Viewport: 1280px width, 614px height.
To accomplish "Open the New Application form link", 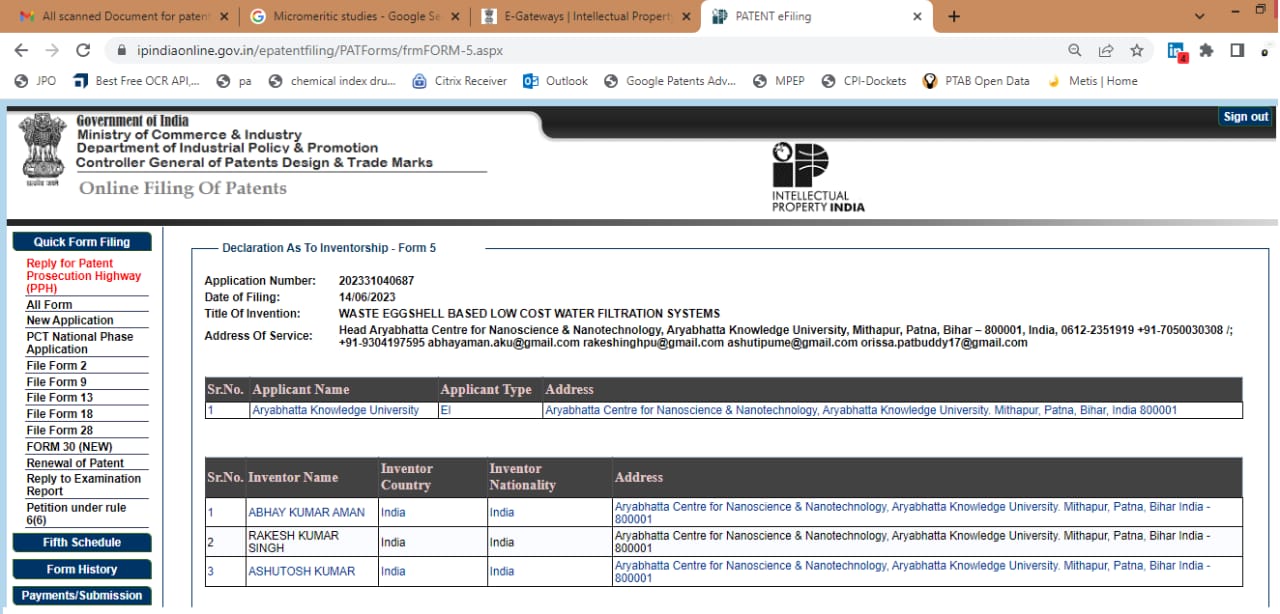I will point(70,321).
